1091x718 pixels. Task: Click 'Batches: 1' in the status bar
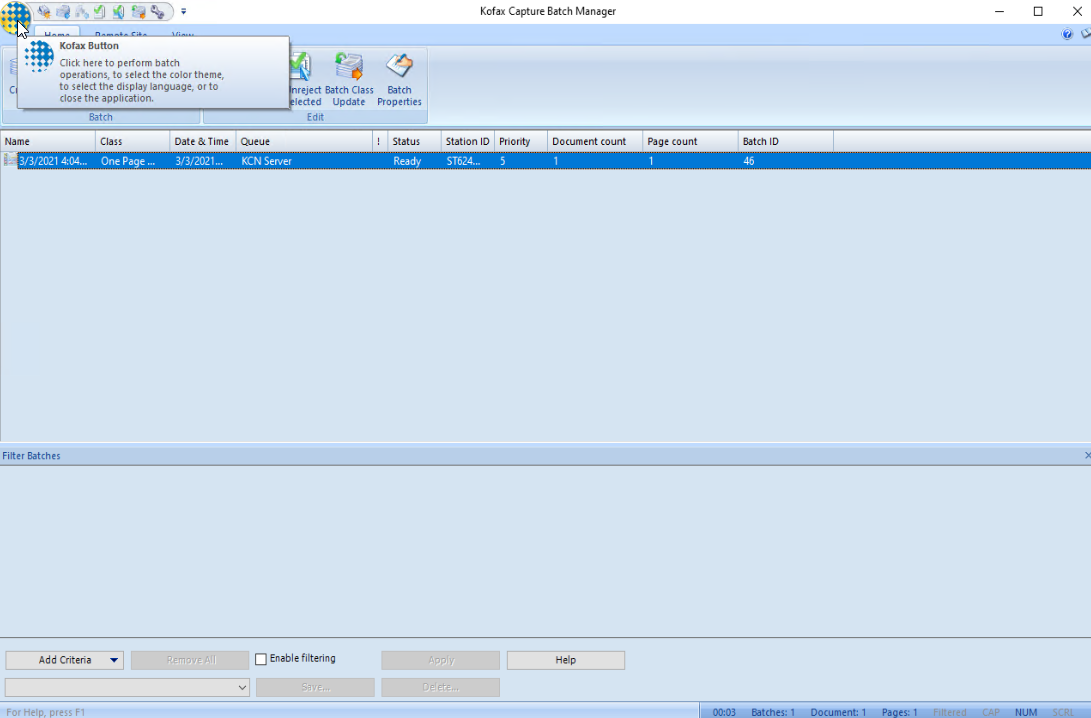pyautogui.click(x=772, y=712)
